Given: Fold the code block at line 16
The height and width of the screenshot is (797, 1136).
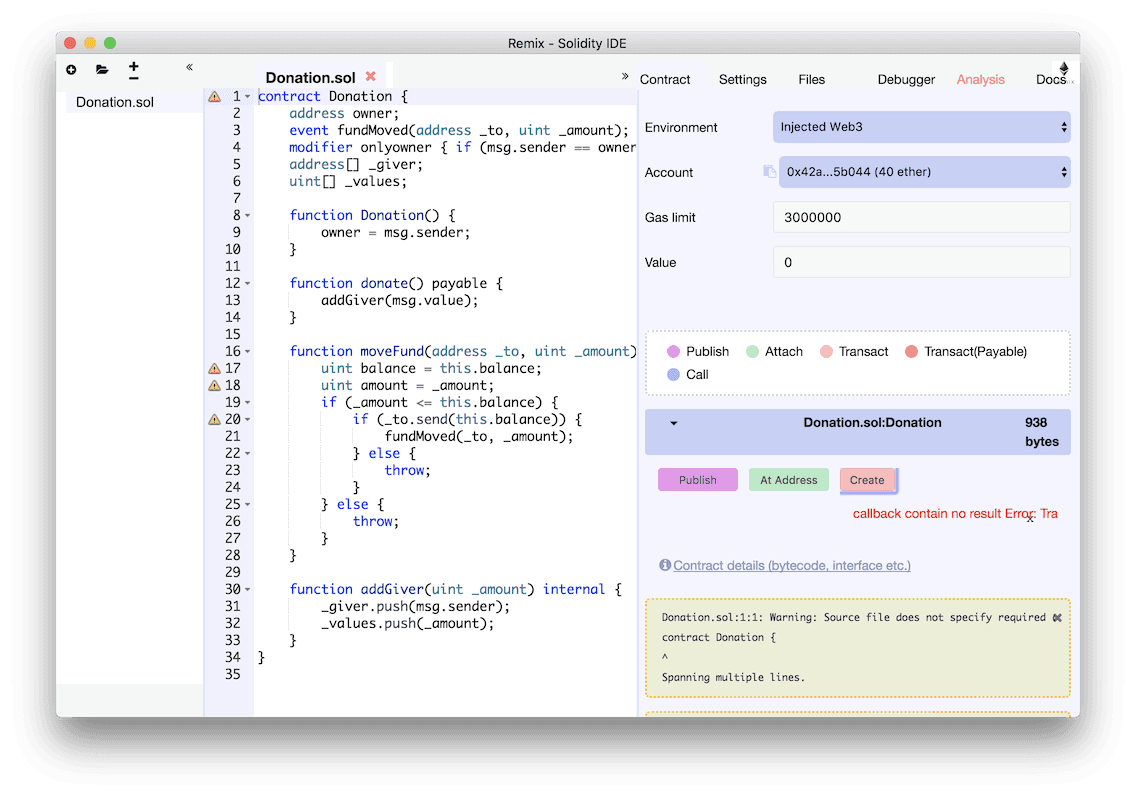Looking at the screenshot, I should click(245, 351).
